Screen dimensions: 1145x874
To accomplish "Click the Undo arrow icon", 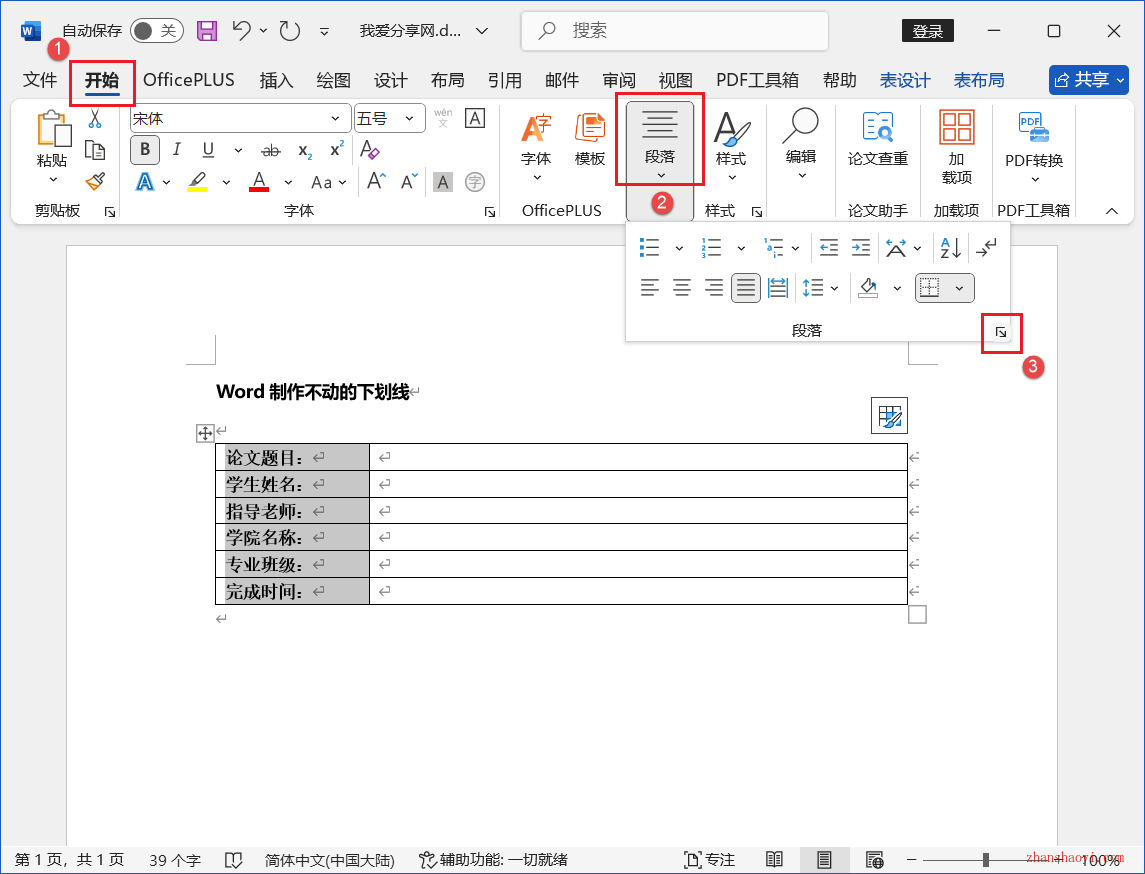I will coord(242,31).
